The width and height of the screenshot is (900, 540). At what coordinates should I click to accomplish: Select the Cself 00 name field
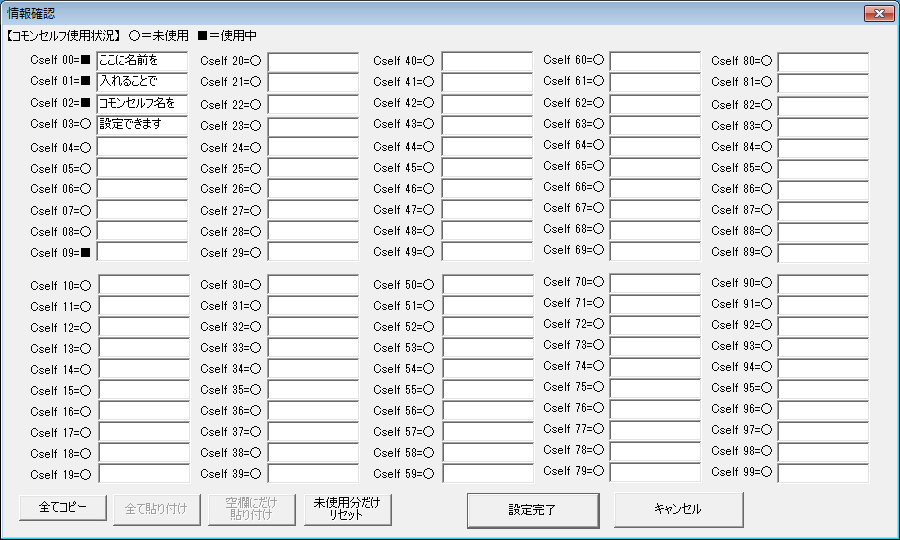click(142, 62)
